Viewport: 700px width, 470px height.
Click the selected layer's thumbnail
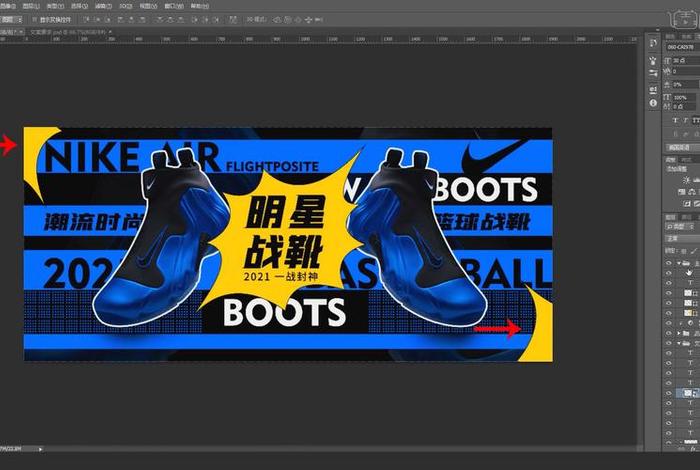pyautogui.click(x=688, y=393)
